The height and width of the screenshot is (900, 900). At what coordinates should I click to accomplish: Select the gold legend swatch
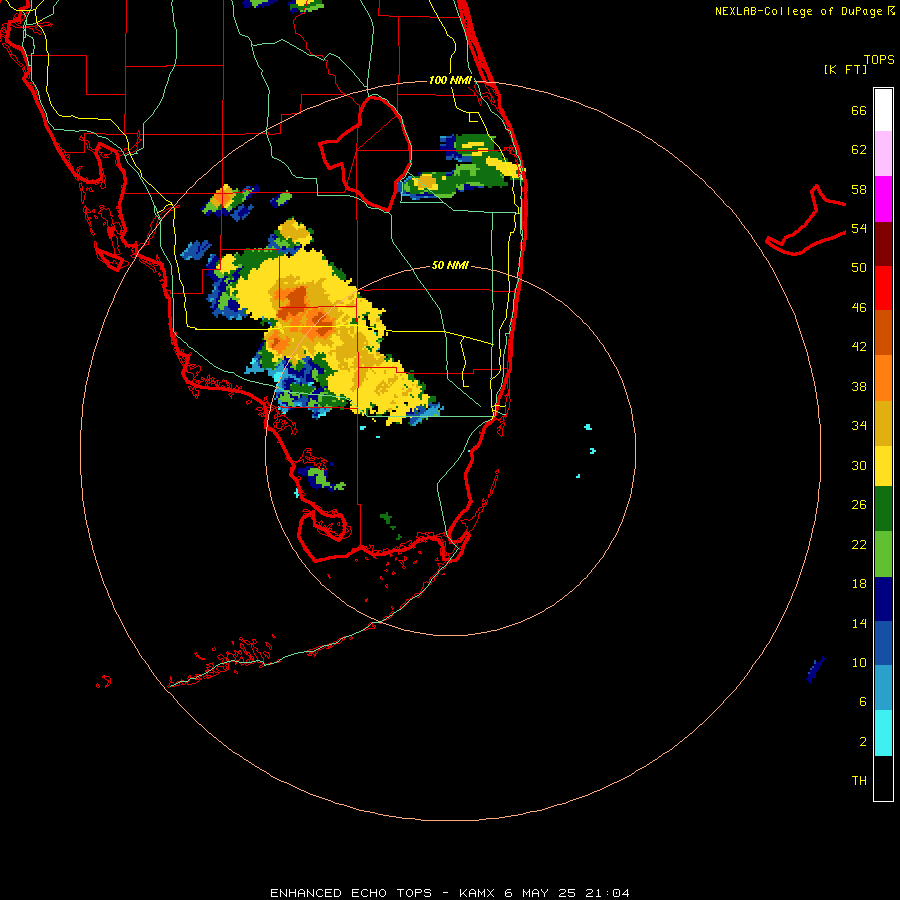point(883,423)
